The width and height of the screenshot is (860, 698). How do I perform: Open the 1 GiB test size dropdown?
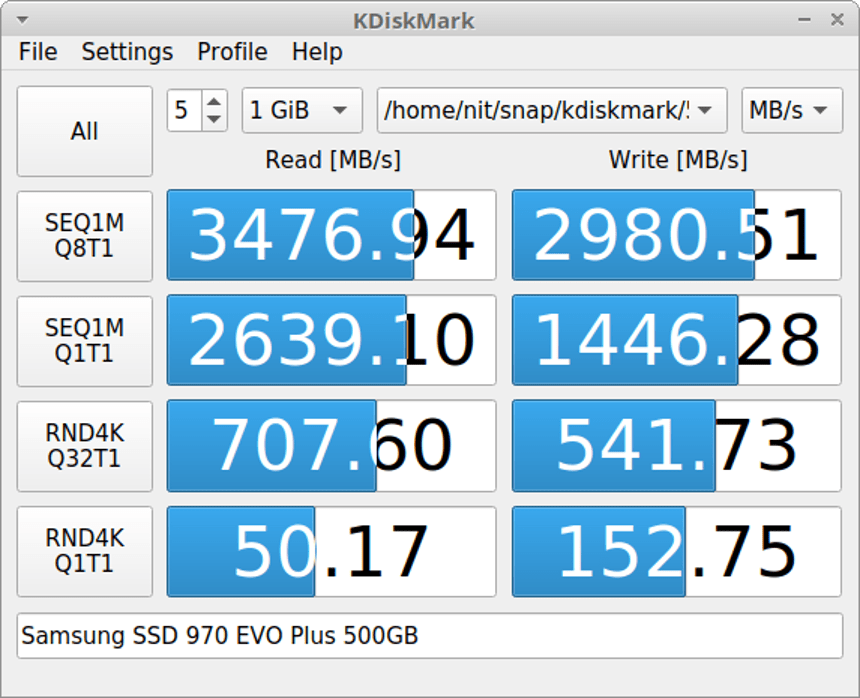tap(301, 110)
